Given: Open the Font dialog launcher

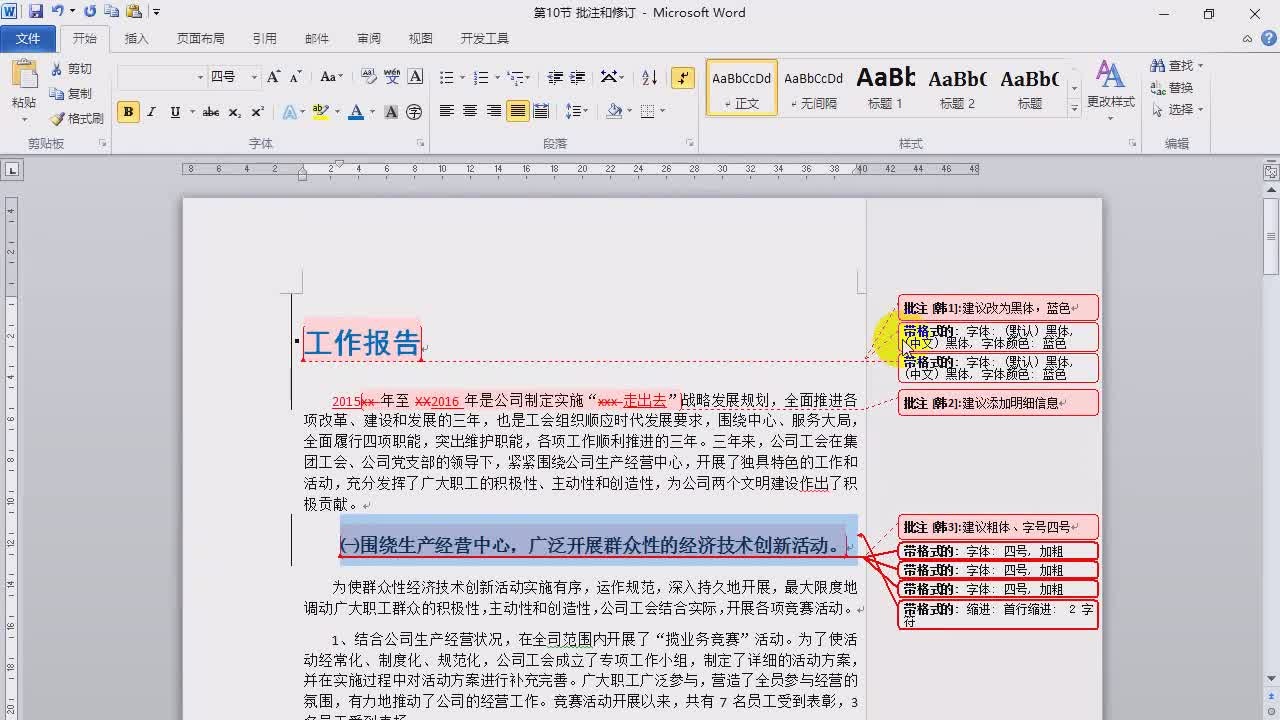Looking at the screenshot, I should point(420,144).
